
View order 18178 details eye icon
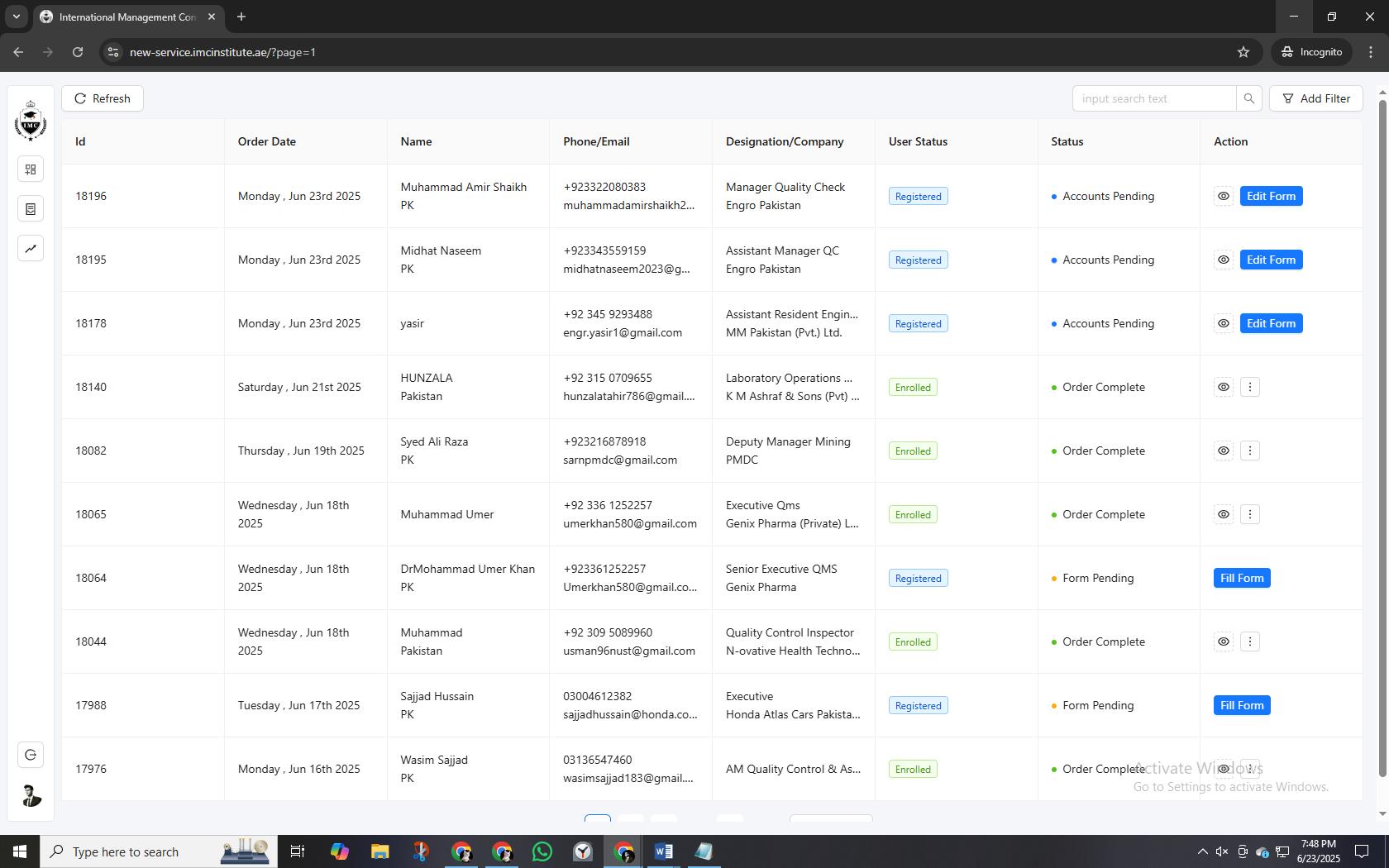tap(1224, 323)
